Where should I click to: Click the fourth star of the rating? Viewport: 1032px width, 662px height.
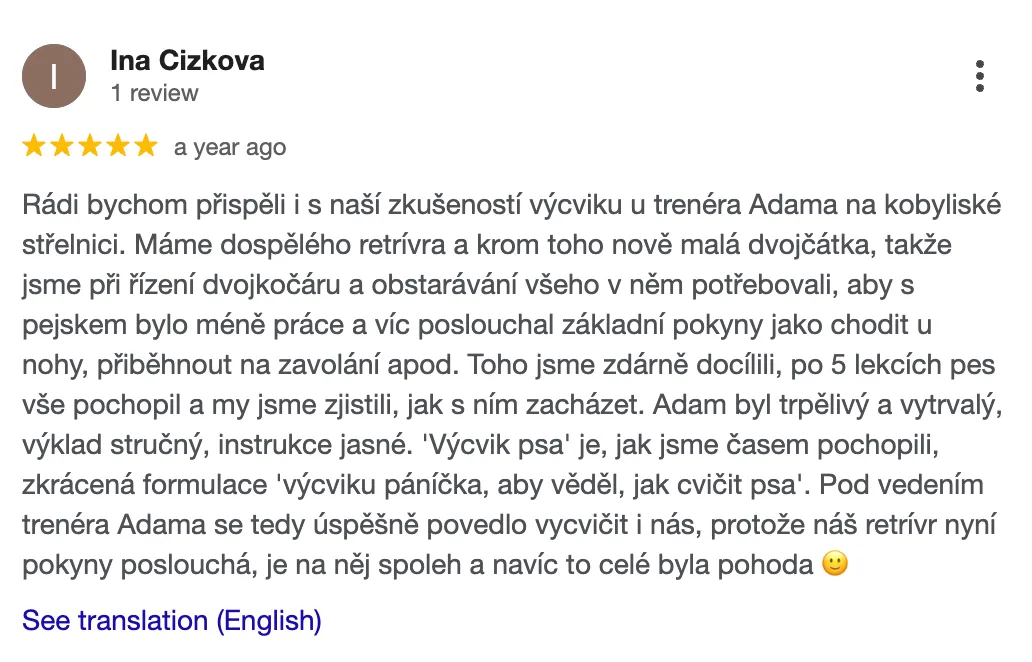point(118,145)
